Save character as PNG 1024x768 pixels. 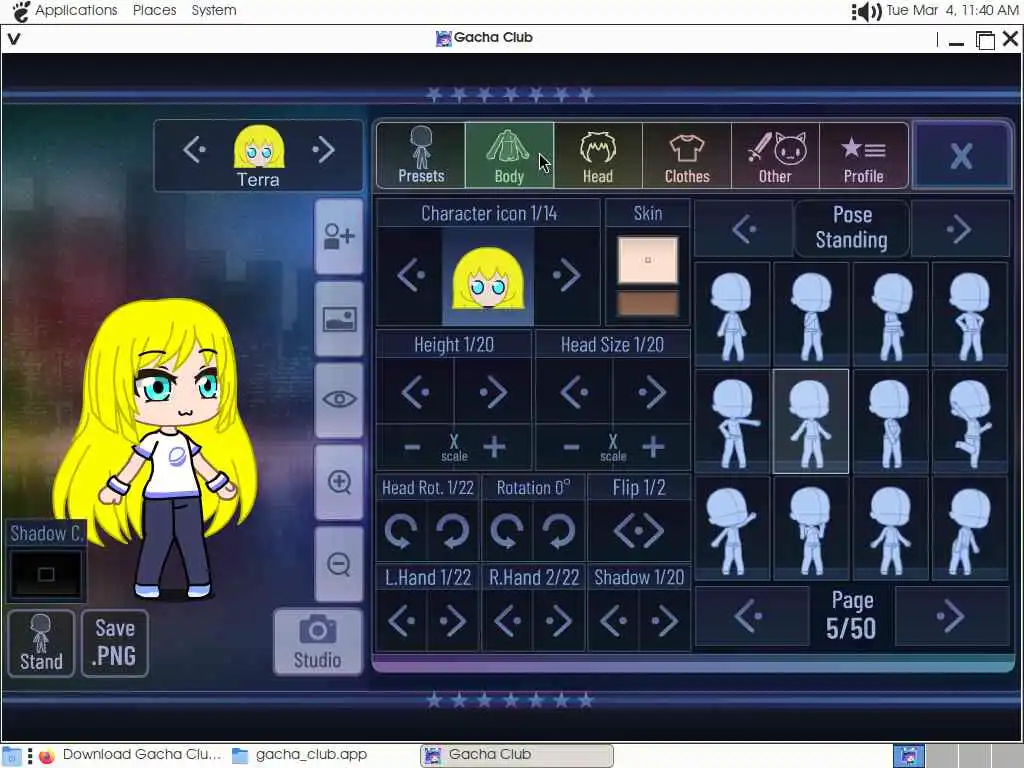tap(115, 643)
